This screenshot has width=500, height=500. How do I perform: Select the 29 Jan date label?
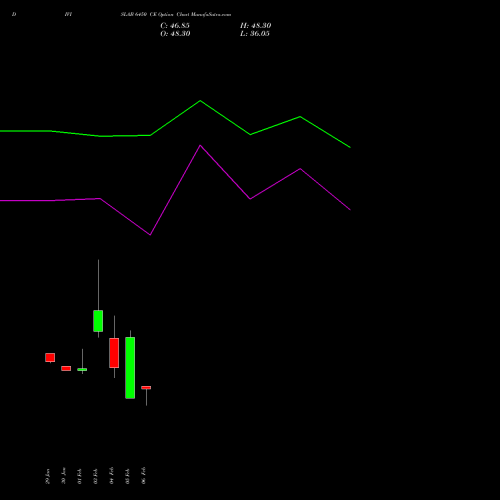tap(48, 476)
